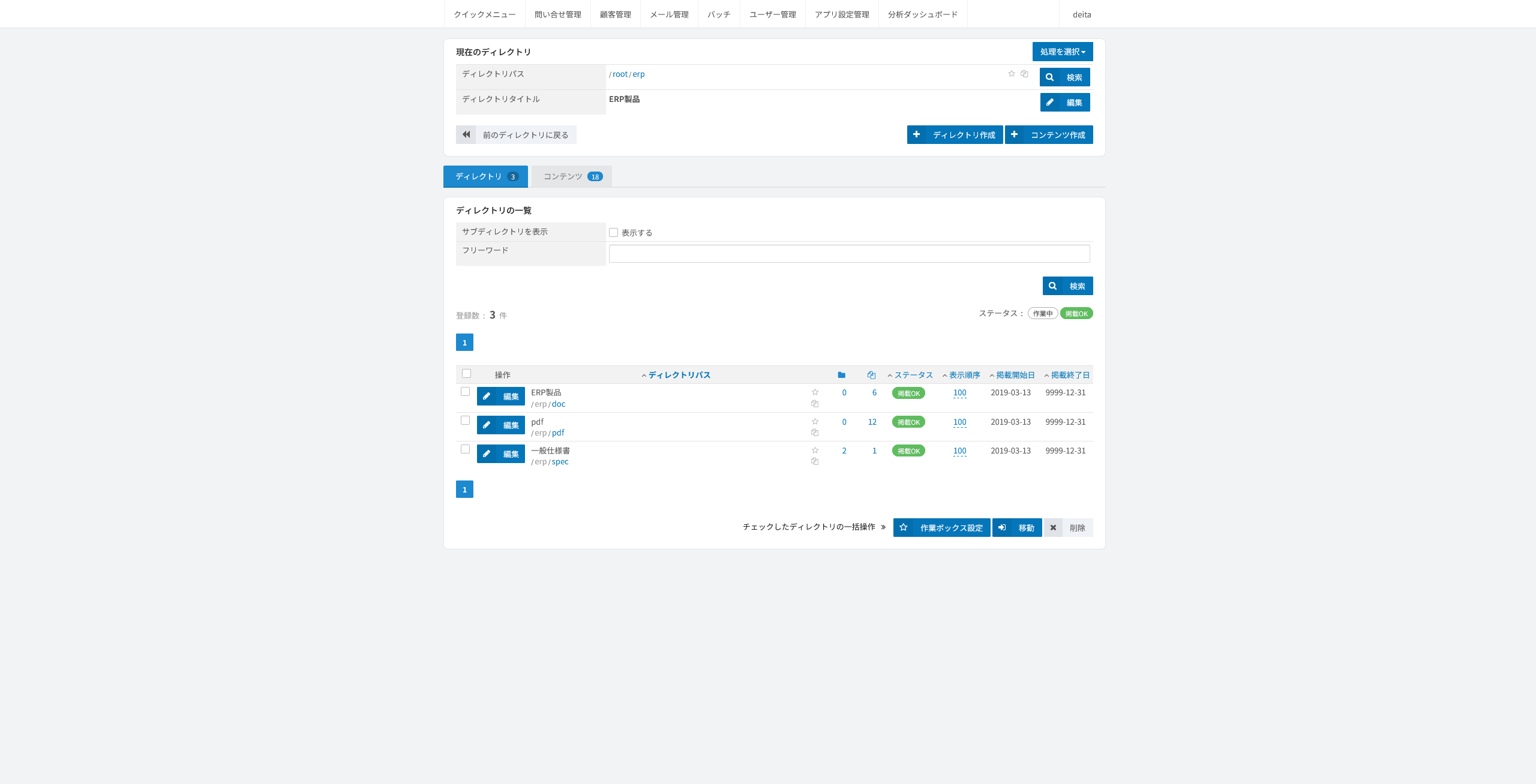Click star icon beside the /root/erp path
1536x784 pixels.
click(x=1012, y=74)
